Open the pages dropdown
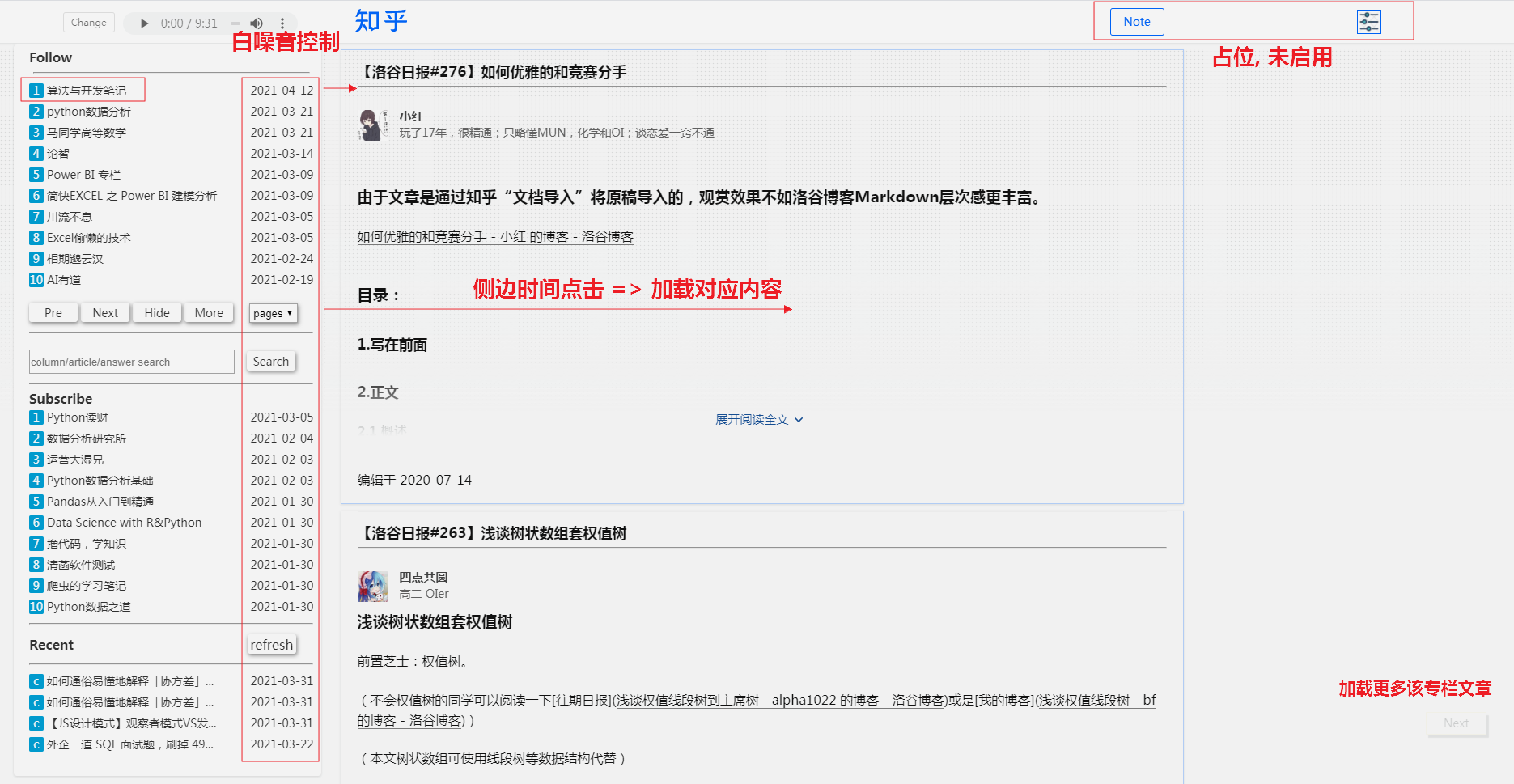1514x784 pixels. (273, 313)
